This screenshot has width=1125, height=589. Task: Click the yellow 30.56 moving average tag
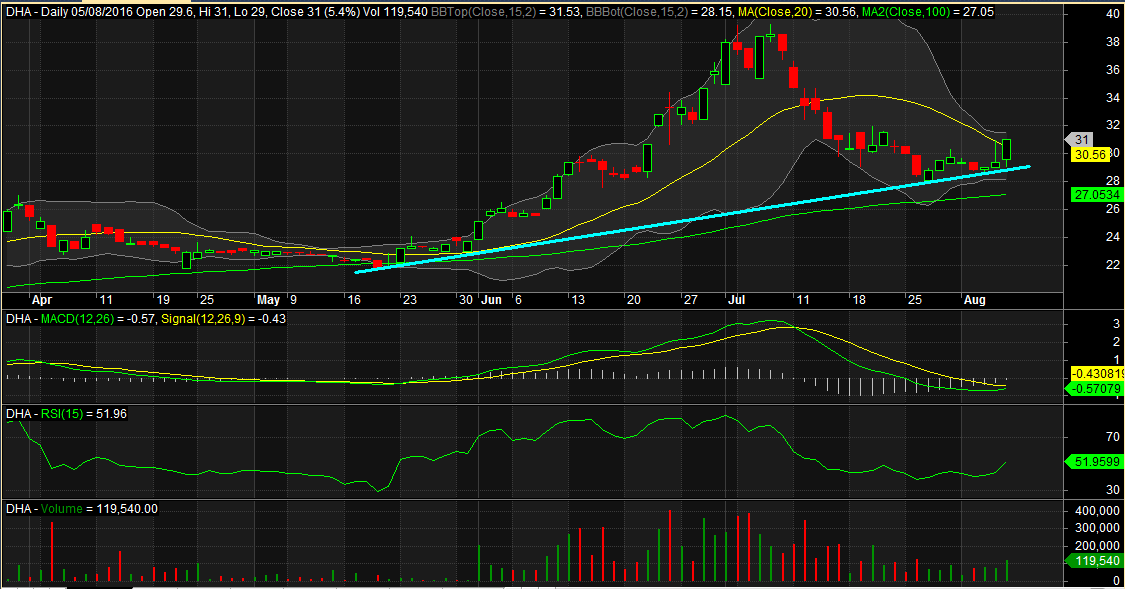[x=1086, y=155]
